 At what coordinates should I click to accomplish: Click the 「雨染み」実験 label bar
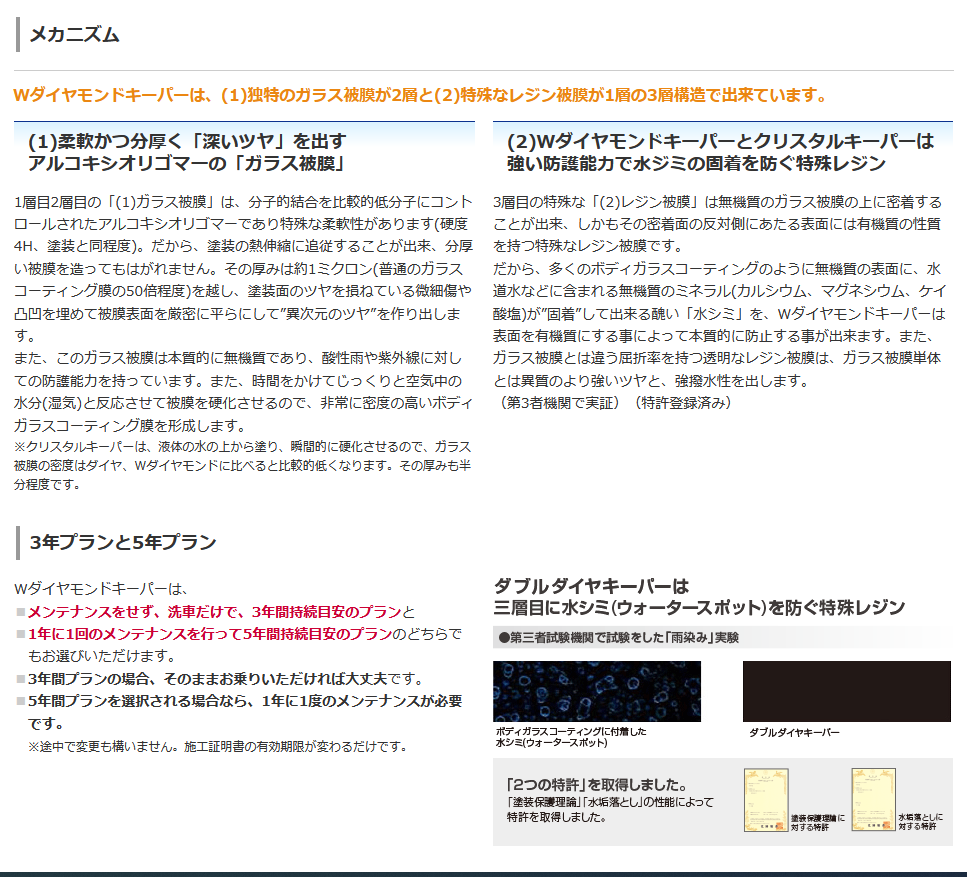pyautogui.click(x=618, y=637)
